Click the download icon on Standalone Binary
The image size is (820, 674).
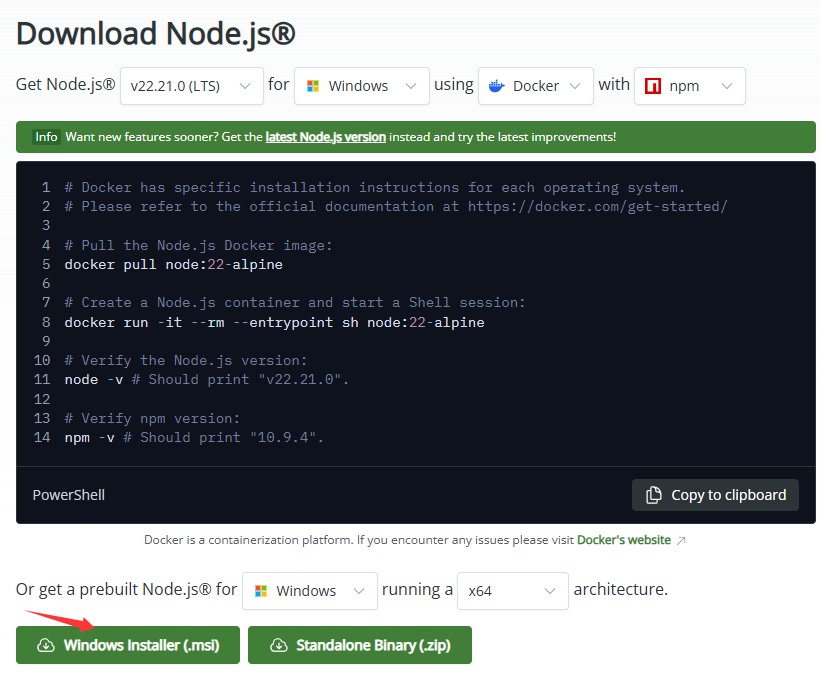(x=278, y=646)
